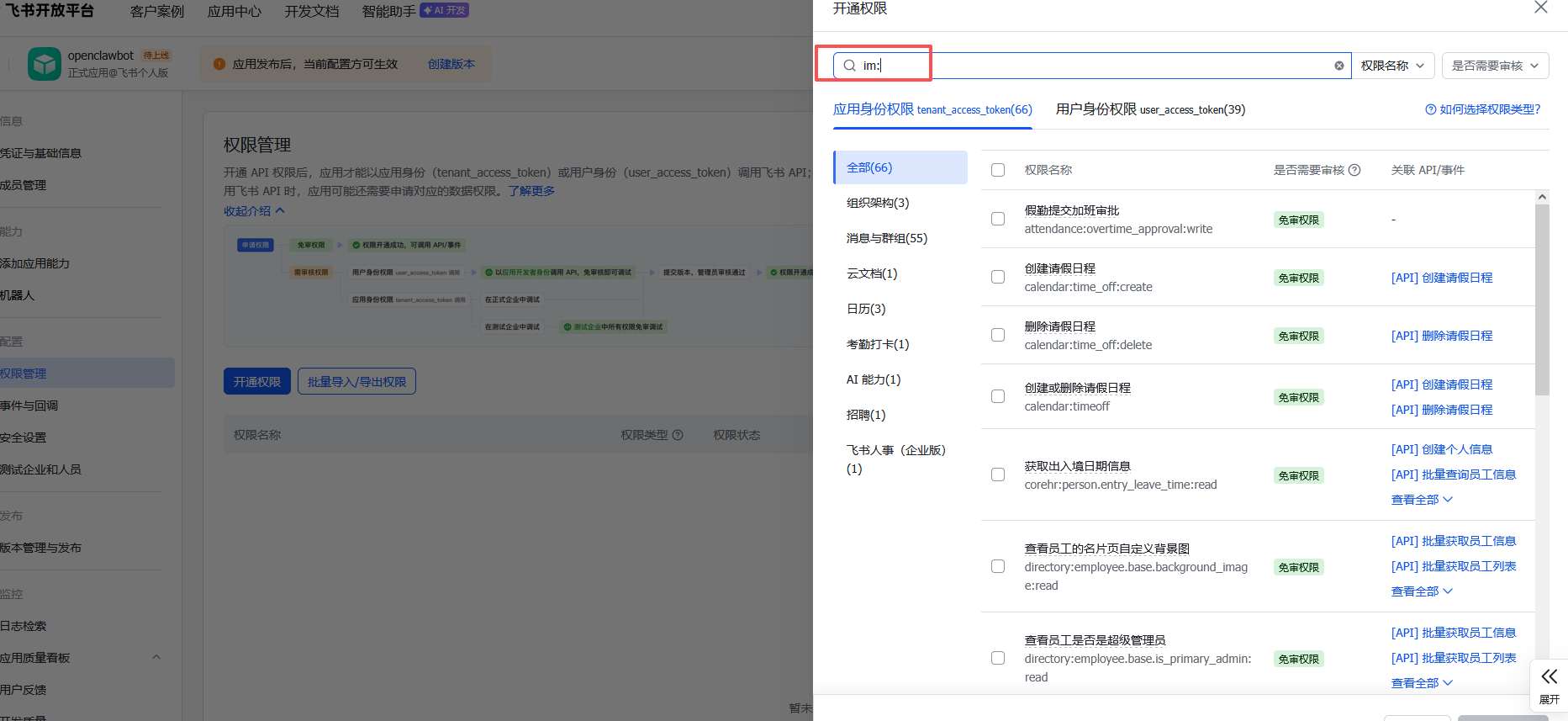Open the 是否需要审核 filter dropdown
The image size is (1568, 721).
tap(1495, 66)
